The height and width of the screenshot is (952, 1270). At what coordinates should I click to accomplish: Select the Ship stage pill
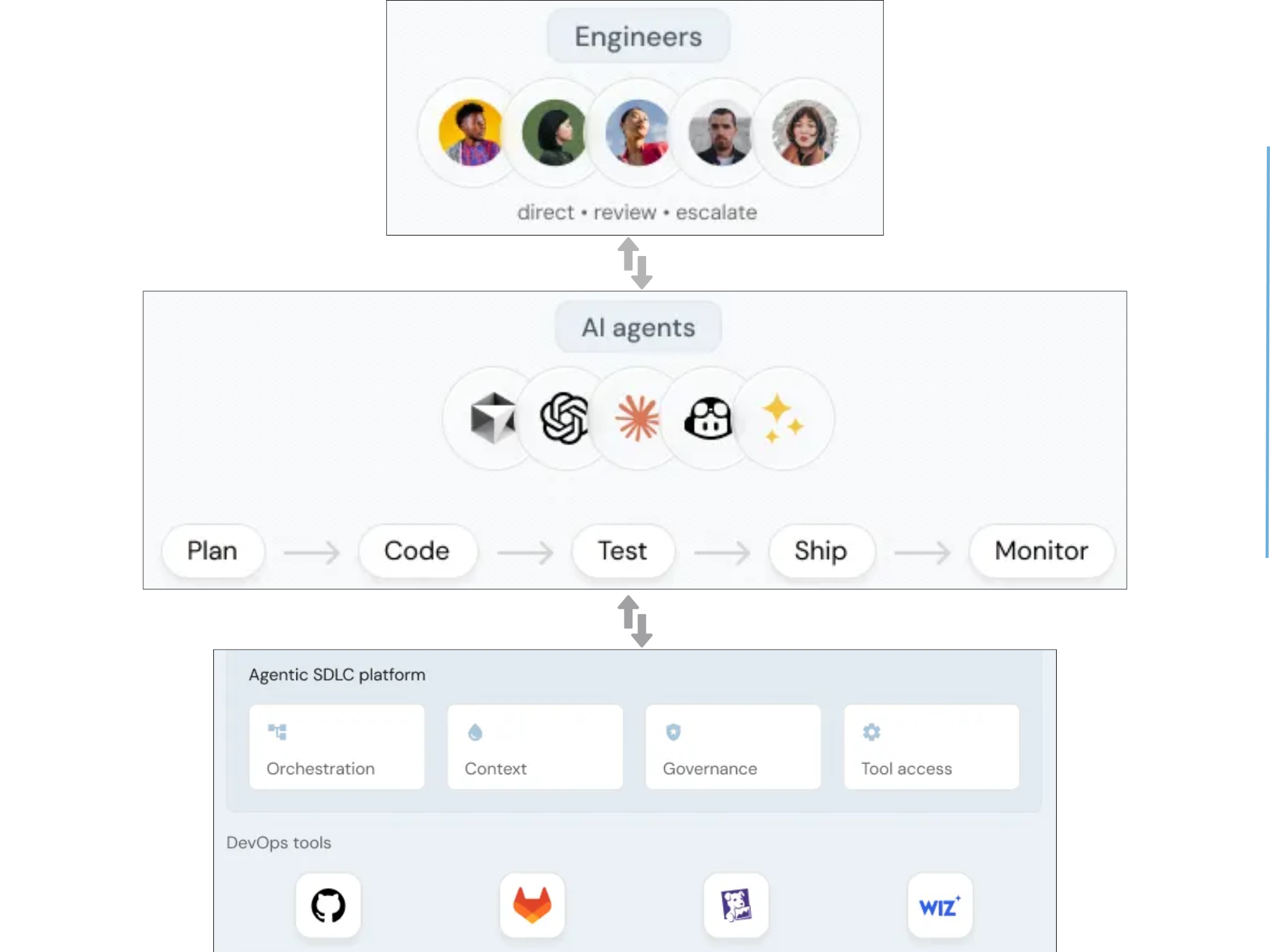tap(822, 551)
